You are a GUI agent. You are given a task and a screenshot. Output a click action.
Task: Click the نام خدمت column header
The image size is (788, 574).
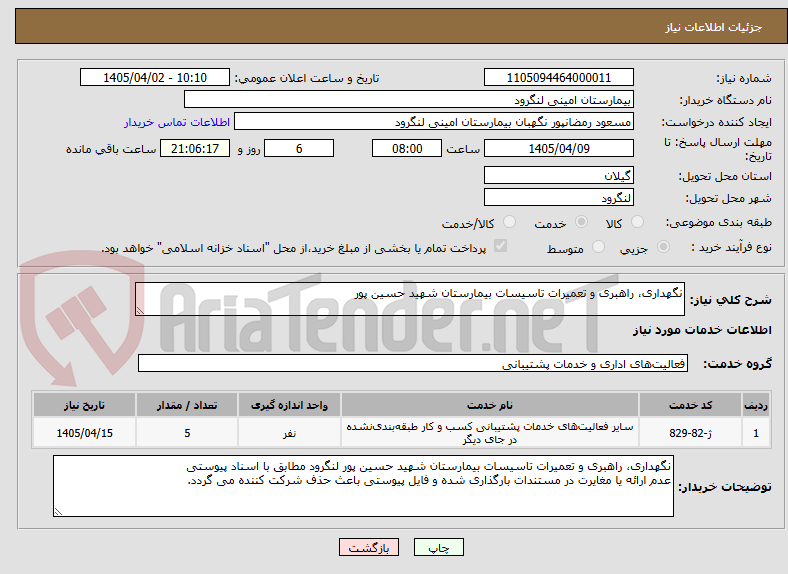[489, 405]
